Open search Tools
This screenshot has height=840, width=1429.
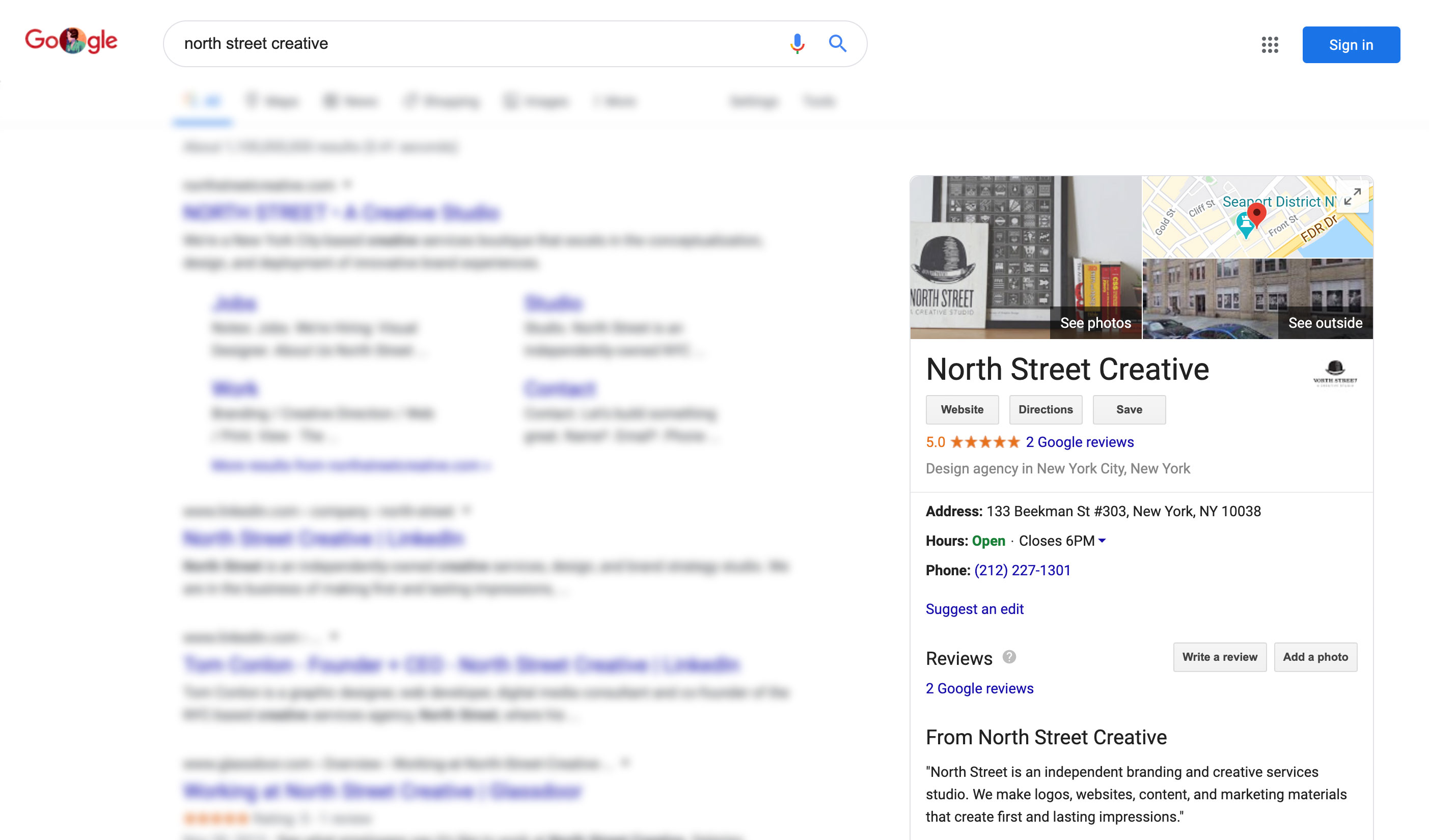(x=818, y=101)
